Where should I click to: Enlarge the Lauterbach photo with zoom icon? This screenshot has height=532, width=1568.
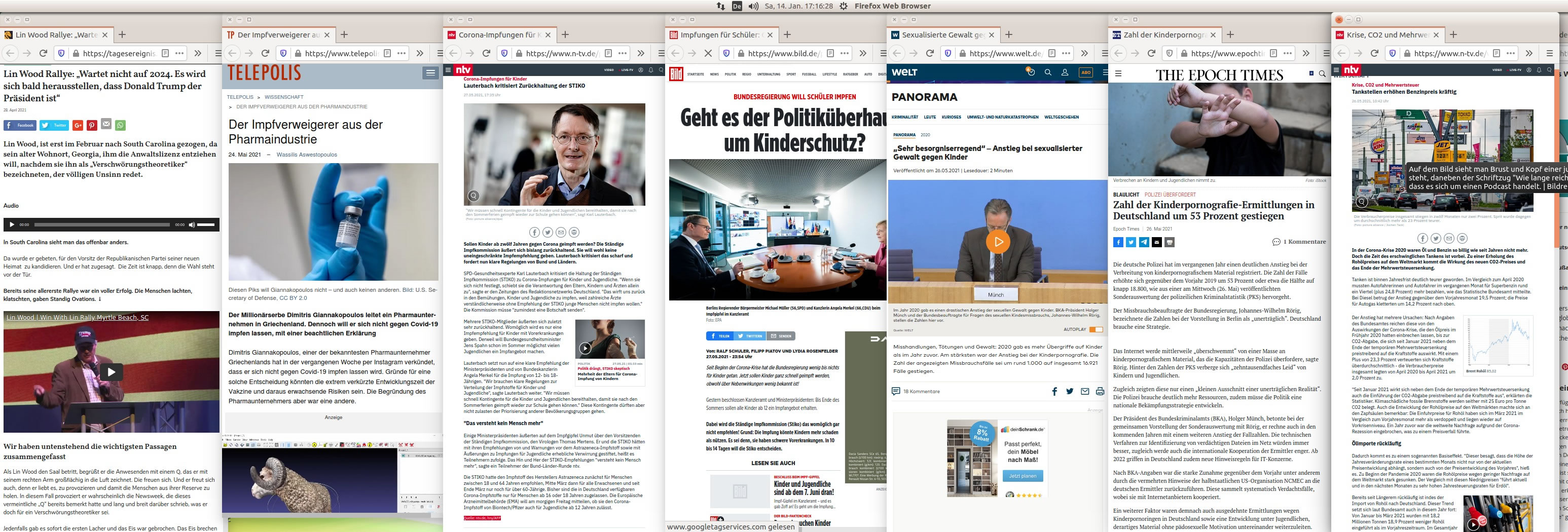(473, 196)
